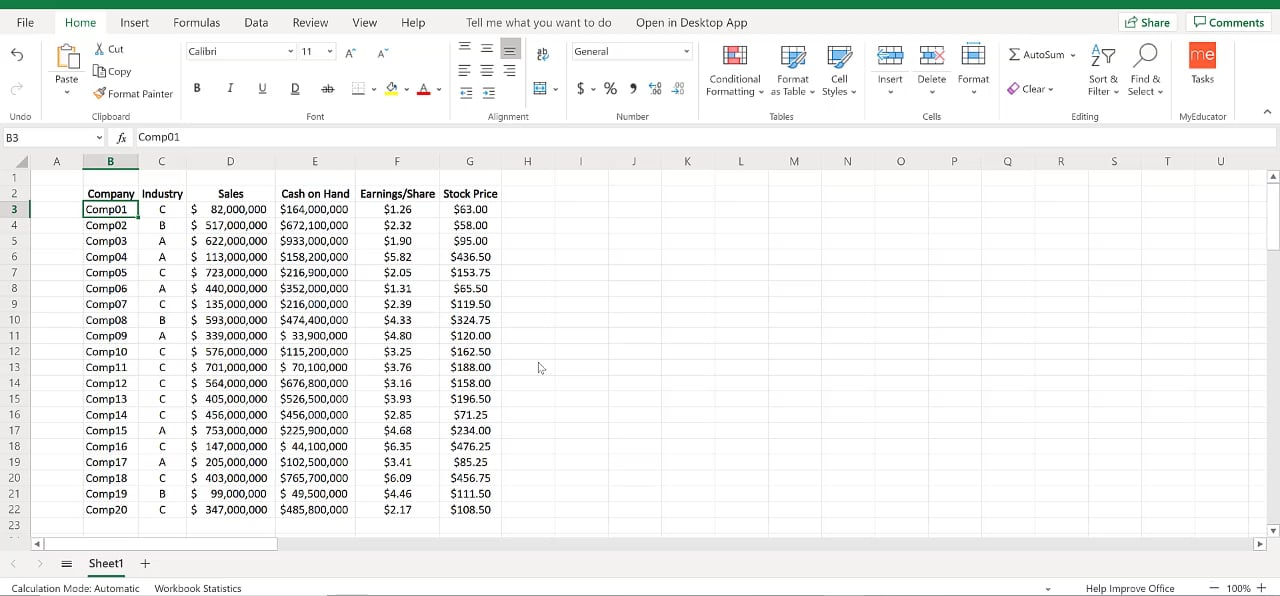Image resolution: width=1280 pixels, height=596 pixels.
Task: Open the Review ribbon tab
Action: coord(310,22)
